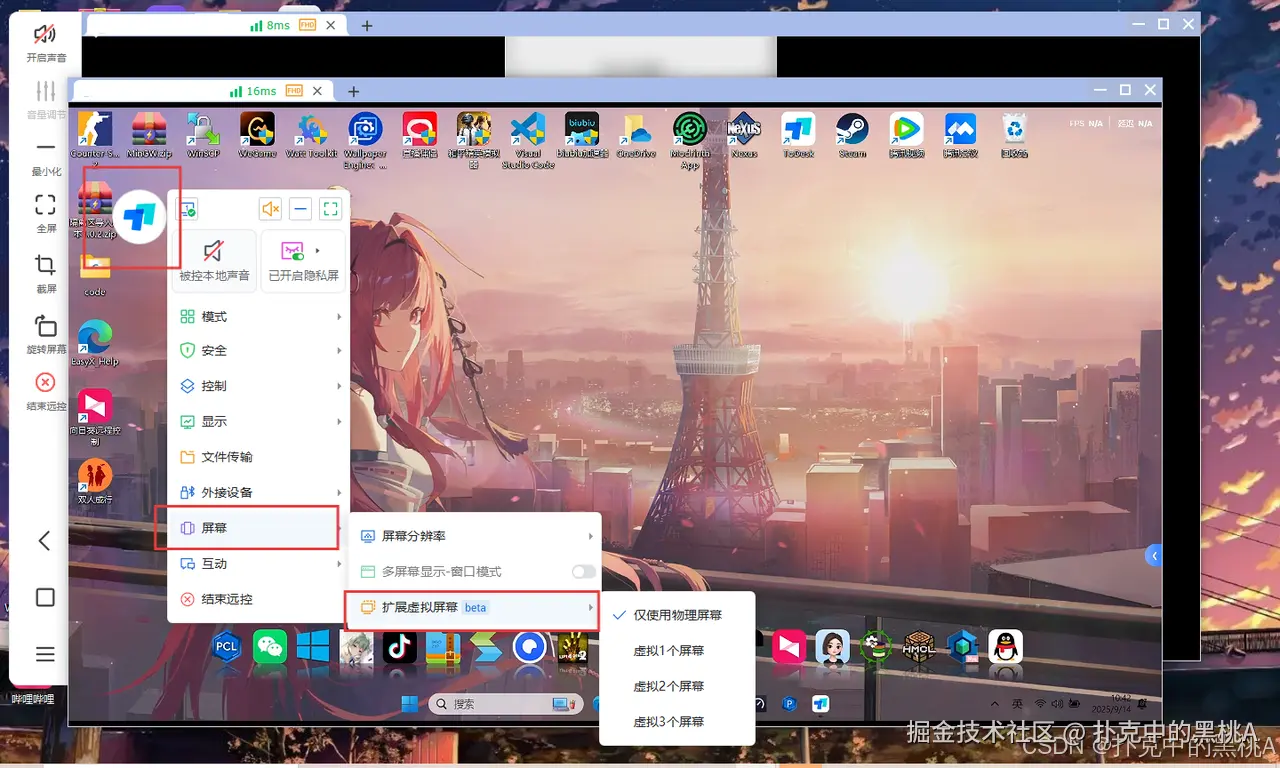Screen dimensions: 1280x768
Task: Choose 虚拟1个屏幕 option
Action: [676, 650]
